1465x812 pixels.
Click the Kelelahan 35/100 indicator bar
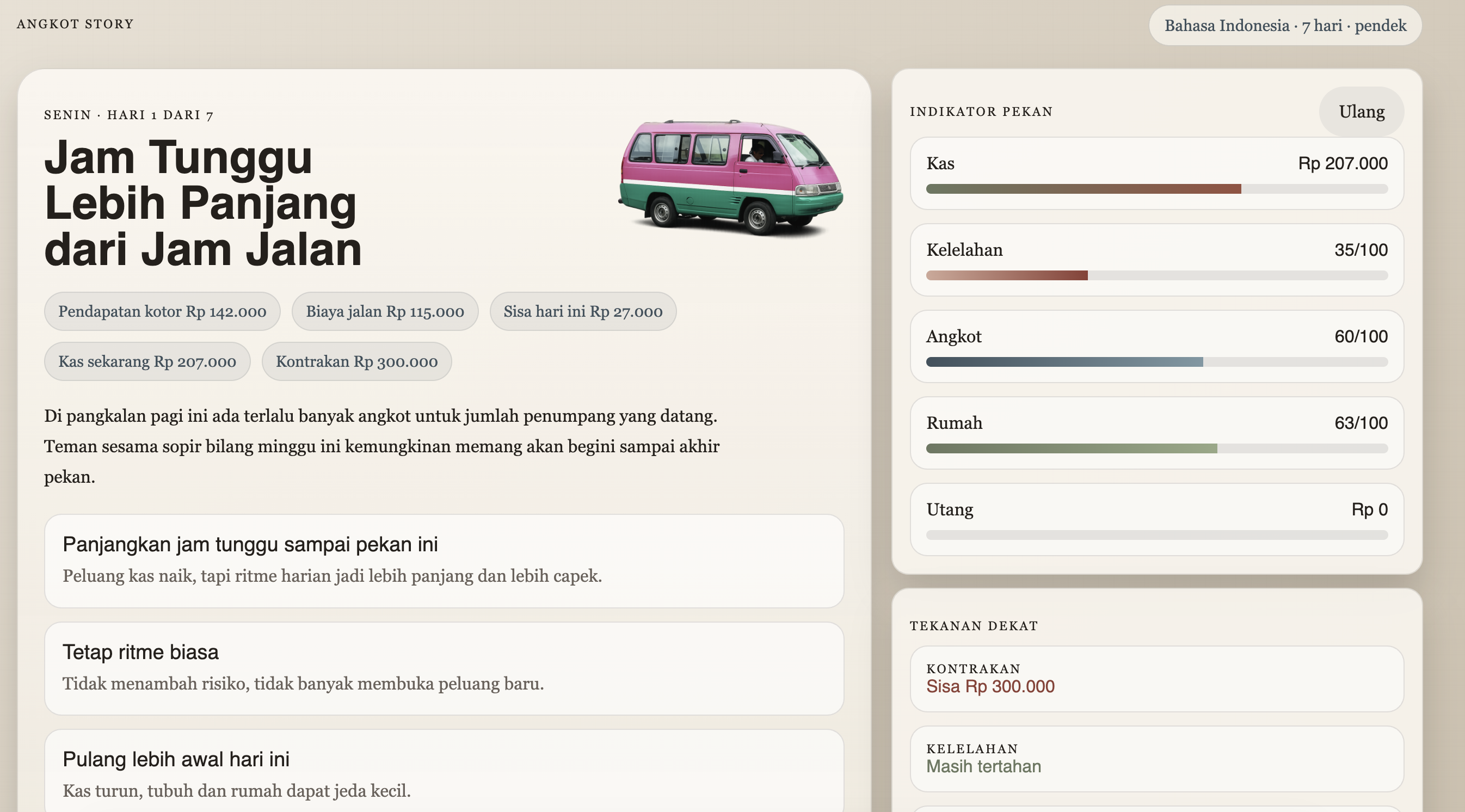tap(1156, 275)
